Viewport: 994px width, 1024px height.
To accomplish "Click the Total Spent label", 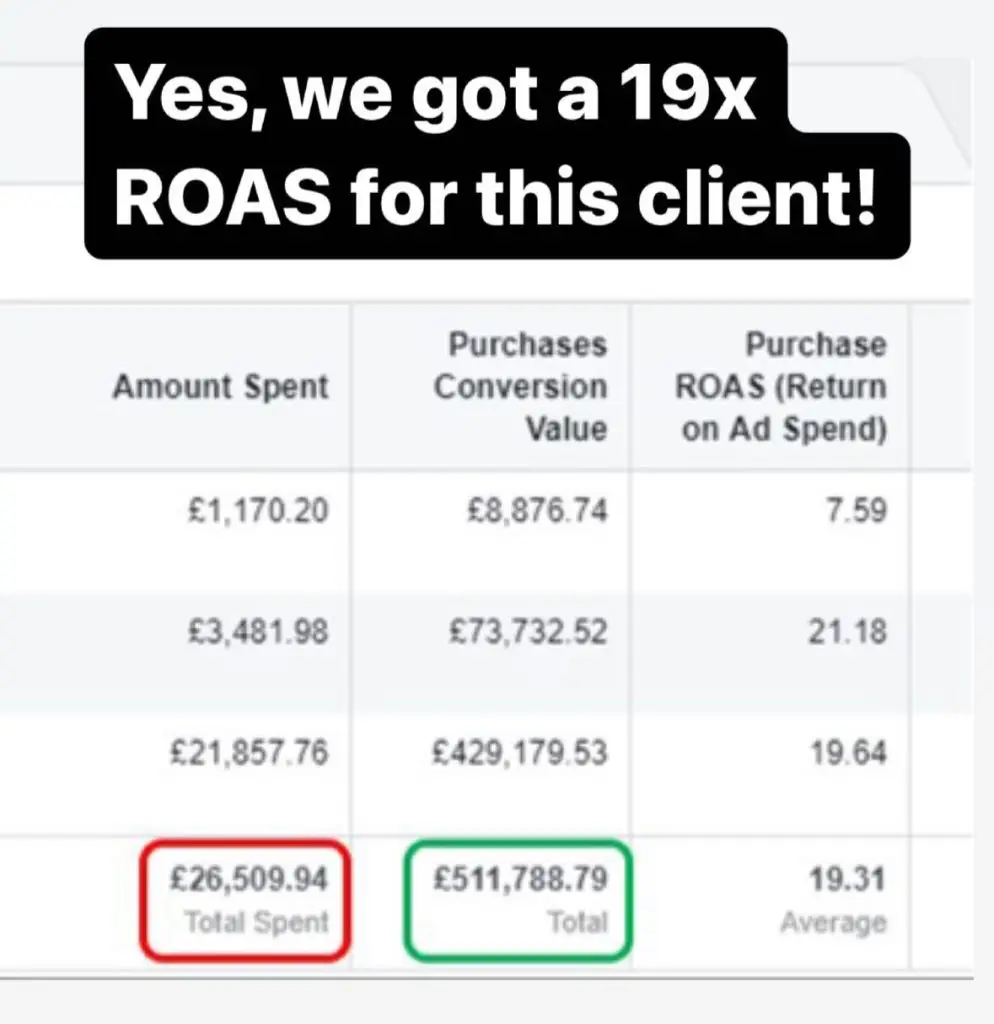I will coord(257,922).
